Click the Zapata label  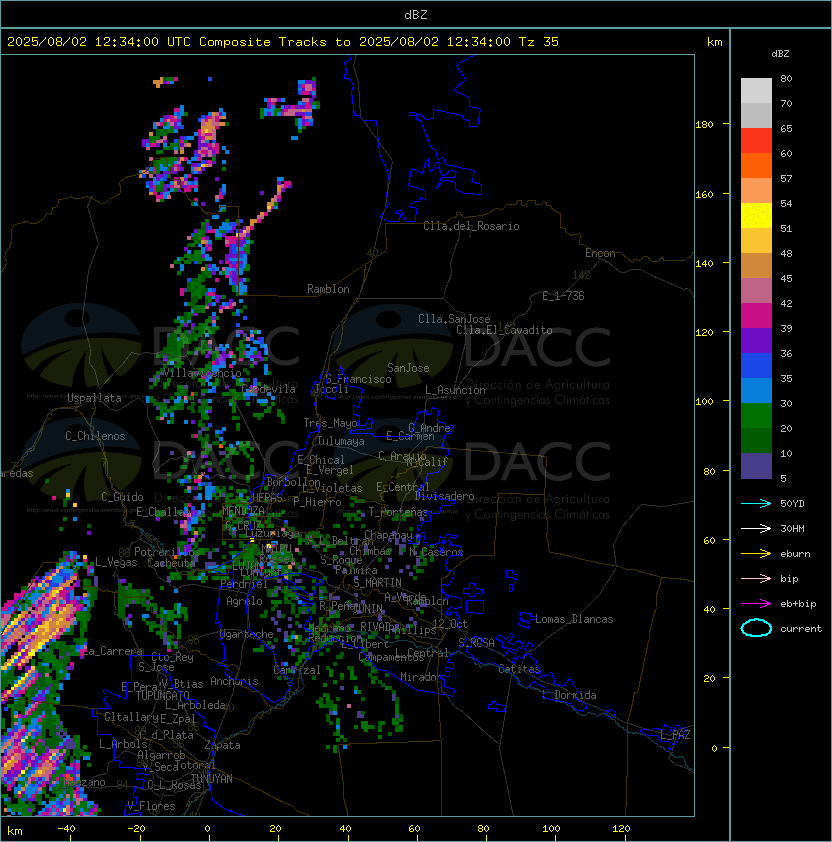click(x=222, y=745)
